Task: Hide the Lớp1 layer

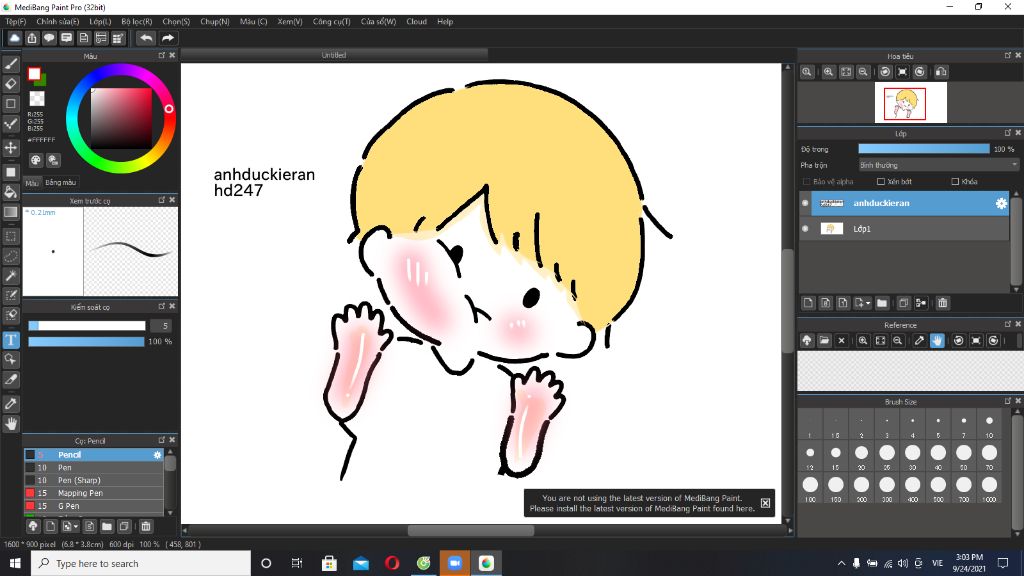Action: click(805, 229)
